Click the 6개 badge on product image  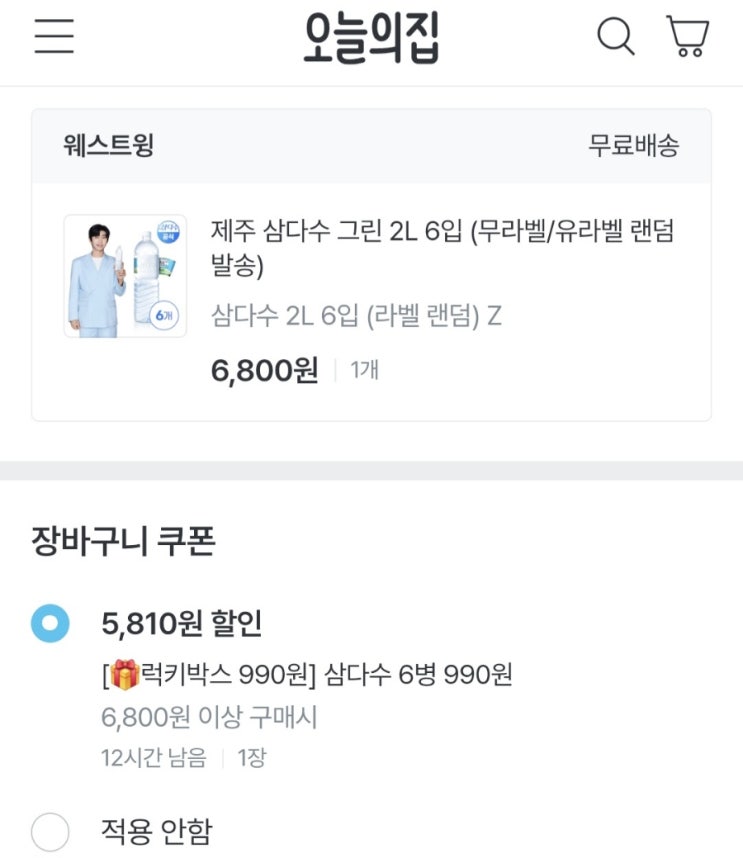coord(166,314)
